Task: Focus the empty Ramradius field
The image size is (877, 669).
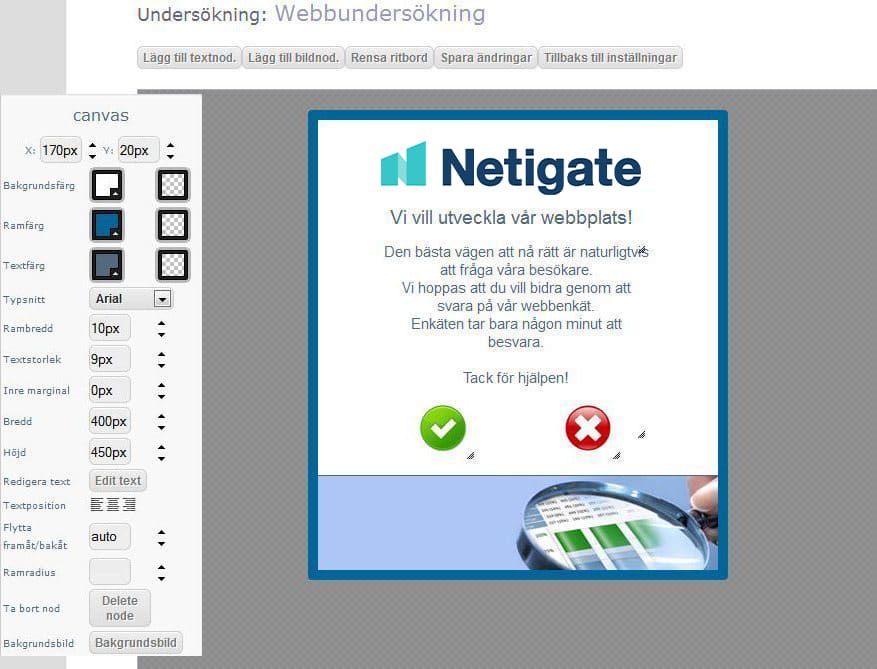Action: tap(110, 572)
